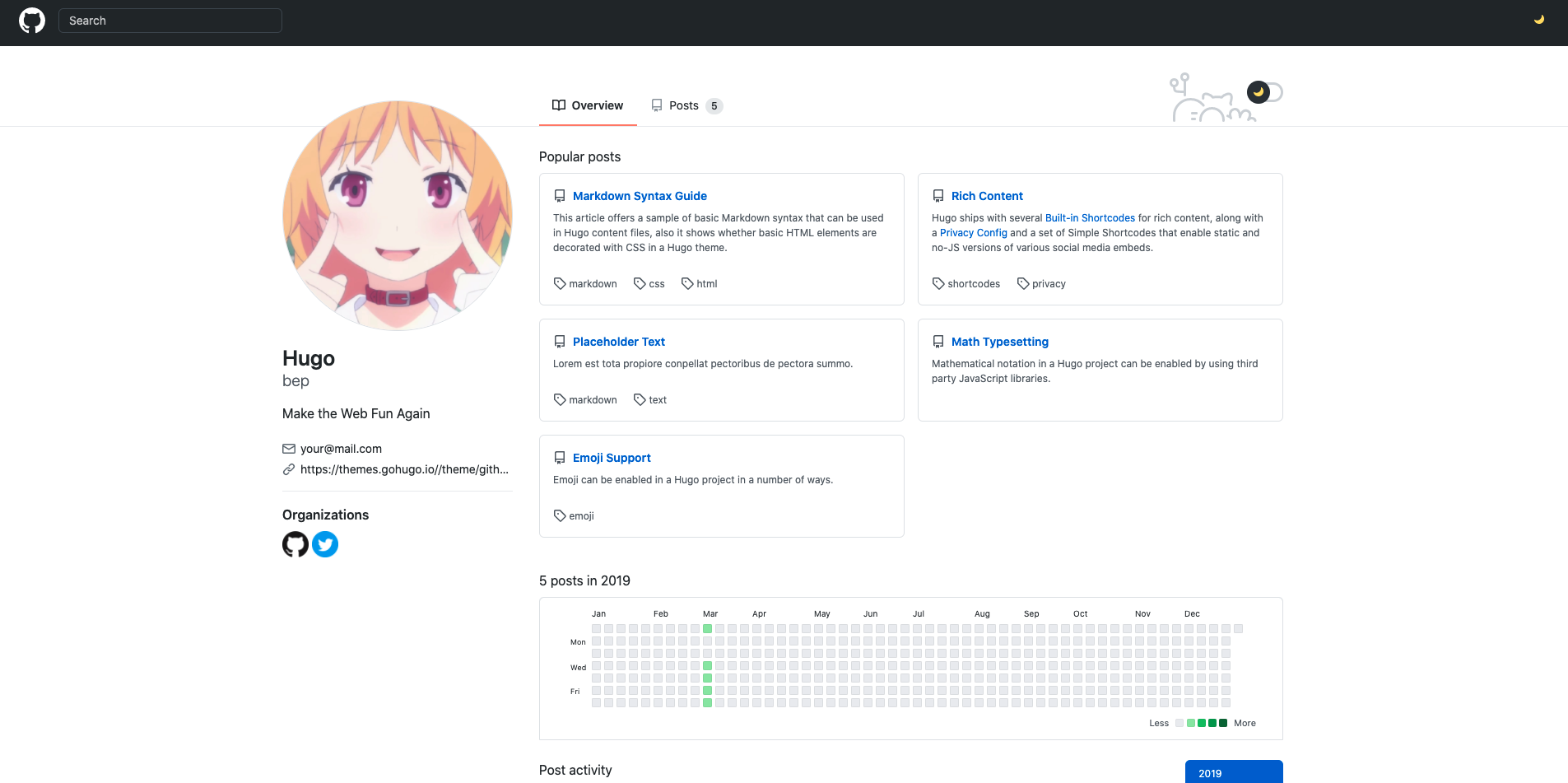Follow the Privacy Config link
Screen dimensions: 1568x783
tap(973, 233)
